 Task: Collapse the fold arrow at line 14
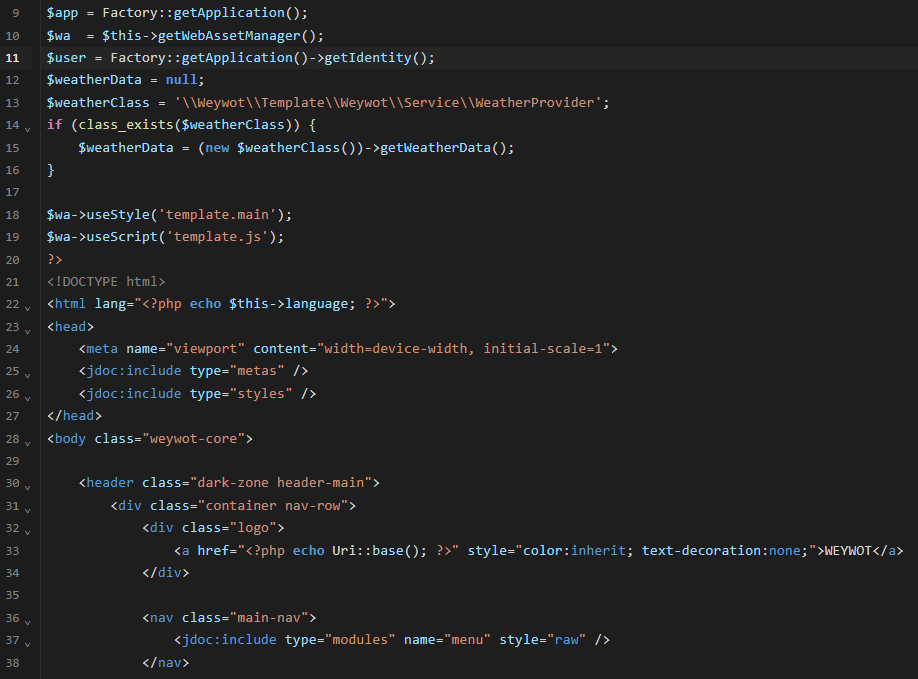coord(27,126)
